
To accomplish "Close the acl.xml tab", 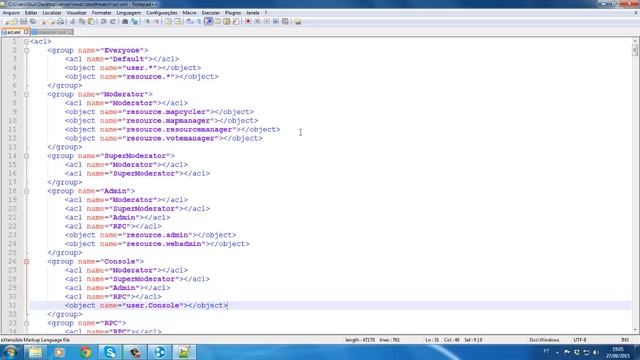I will (x=27, y=31).
